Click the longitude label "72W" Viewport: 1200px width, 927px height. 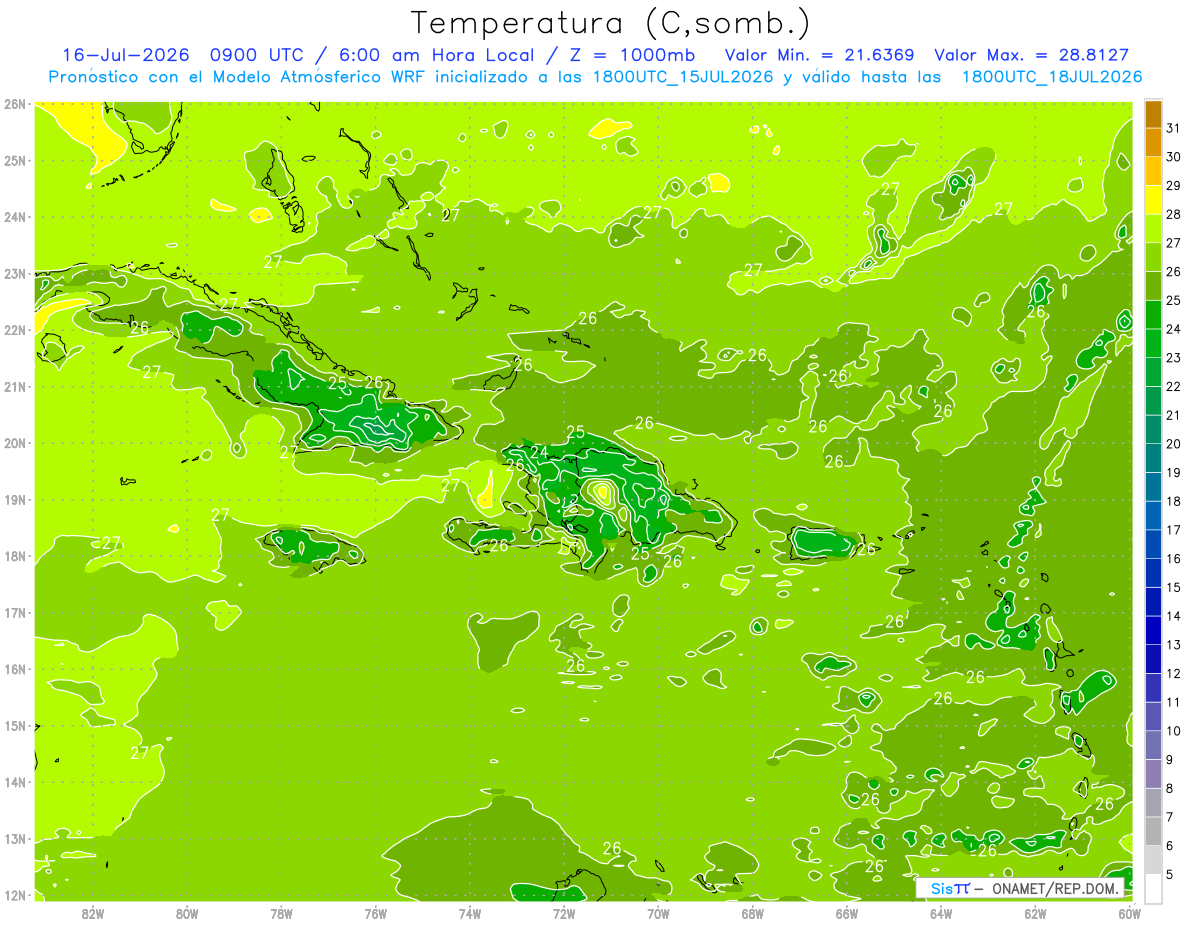click(564, 913)
